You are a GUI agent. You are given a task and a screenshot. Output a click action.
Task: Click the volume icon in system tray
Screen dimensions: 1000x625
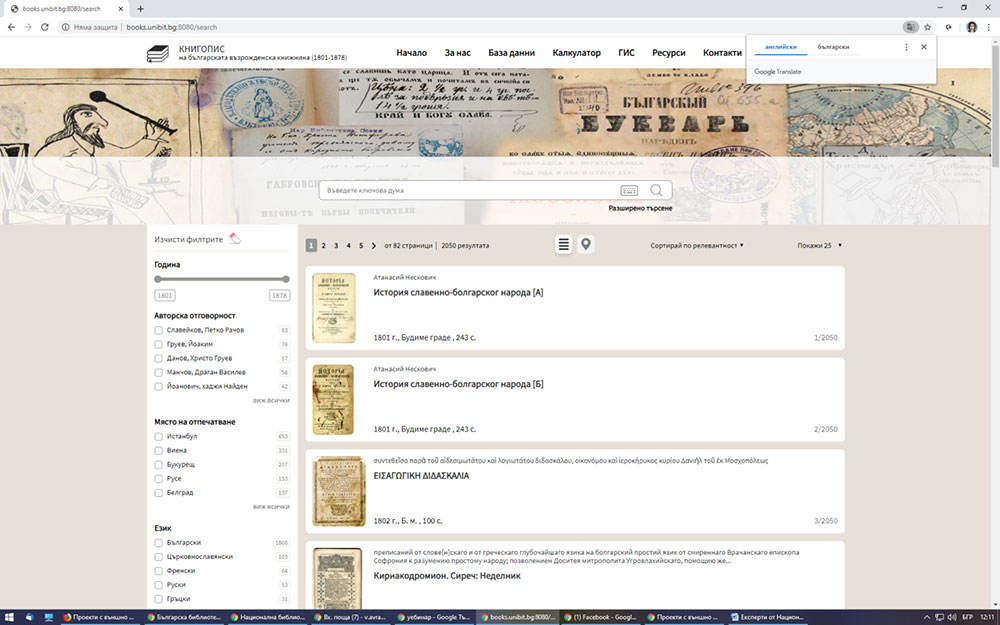coord(952,617)
